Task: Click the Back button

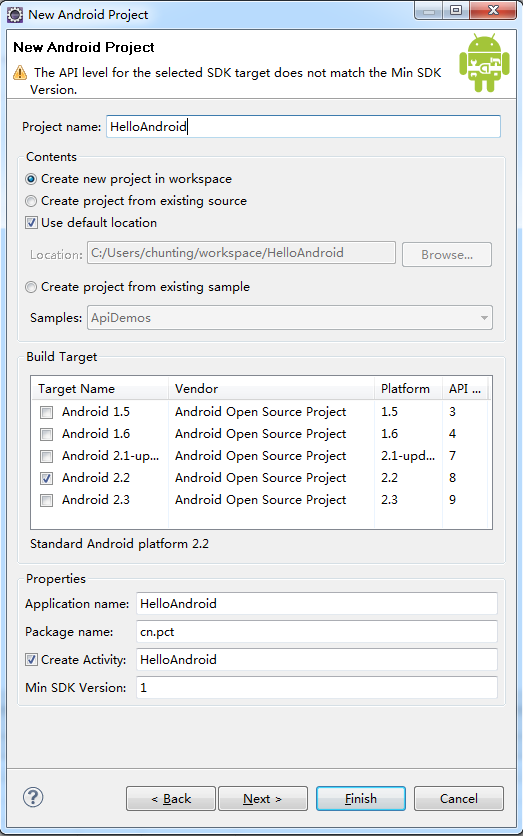Action: point(171,799)
